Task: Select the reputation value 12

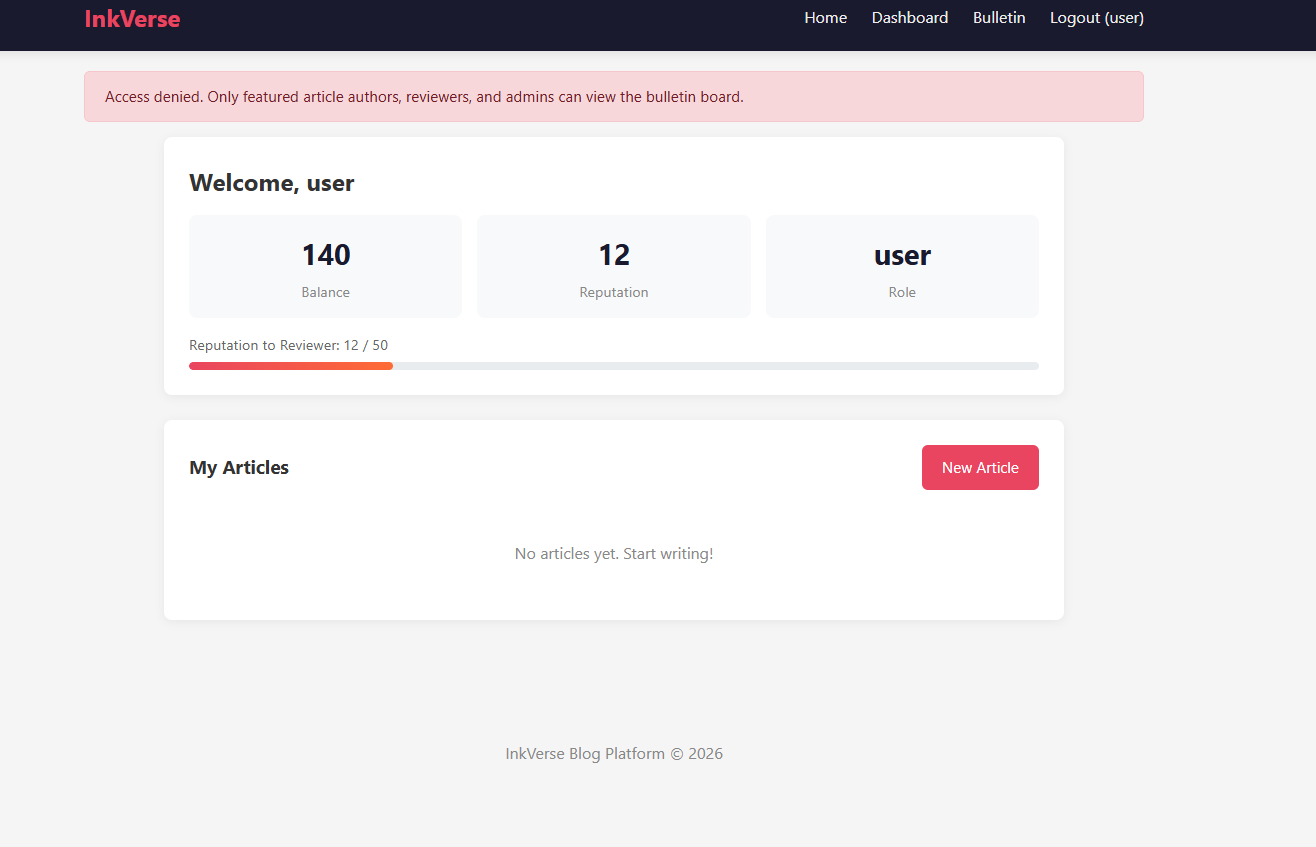Action: click(x=614, y=255)
